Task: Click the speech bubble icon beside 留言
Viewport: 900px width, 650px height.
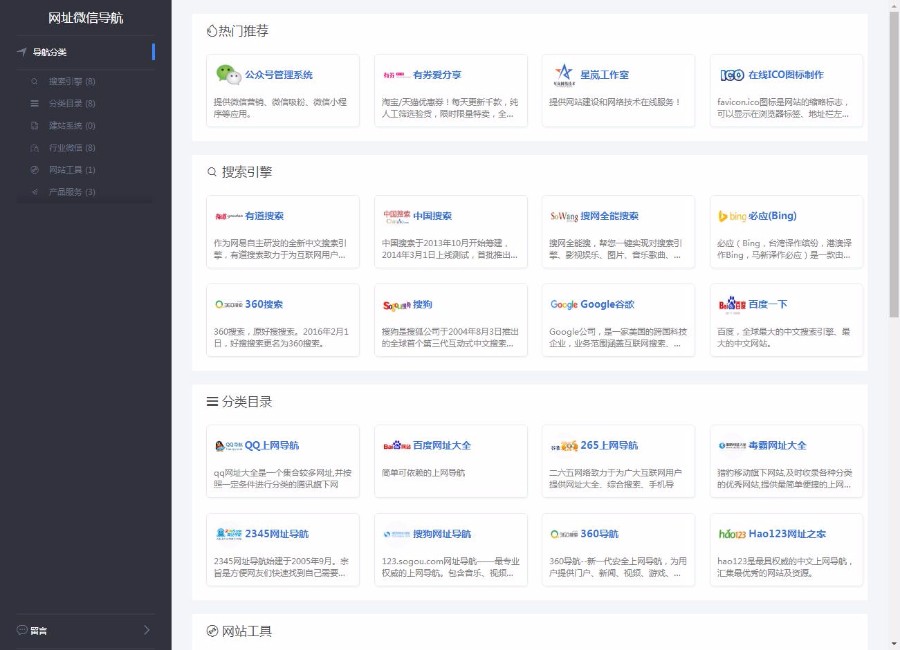Action: (x=22, y=630)
